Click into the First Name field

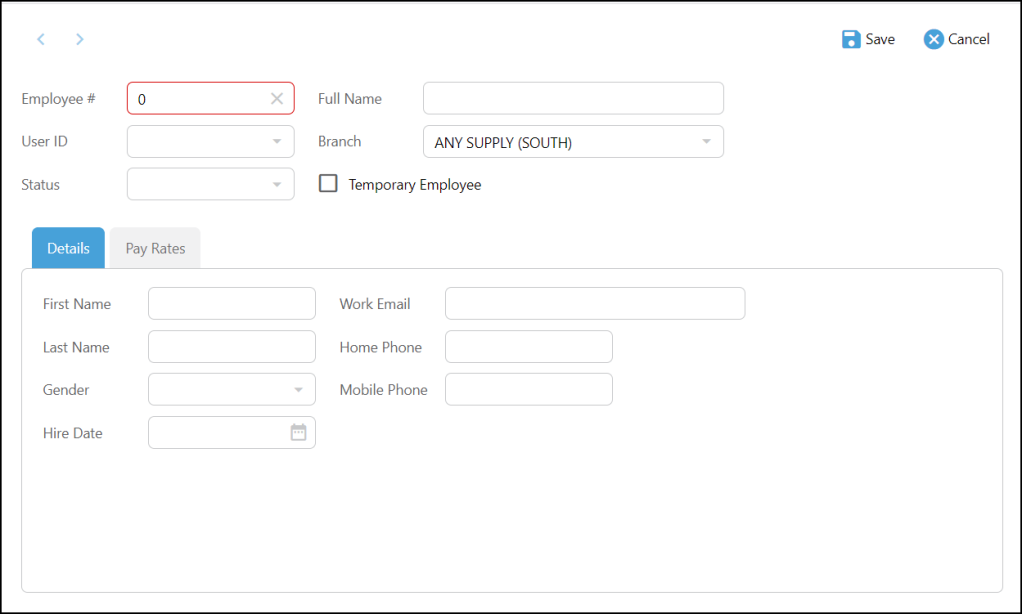tap(232, 304)
